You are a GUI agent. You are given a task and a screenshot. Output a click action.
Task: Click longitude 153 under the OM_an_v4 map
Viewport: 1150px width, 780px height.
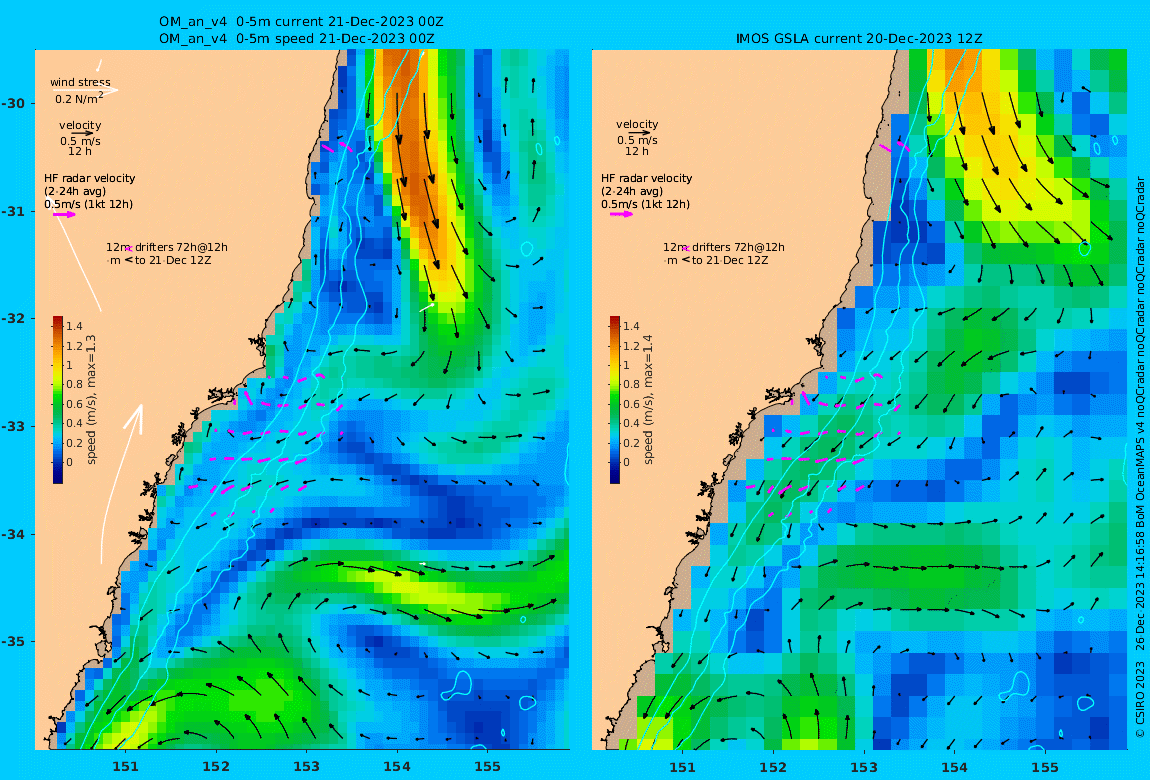307,767
